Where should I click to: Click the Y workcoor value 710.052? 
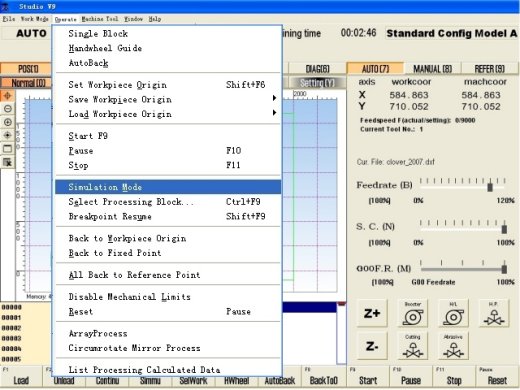coord(409,107)
